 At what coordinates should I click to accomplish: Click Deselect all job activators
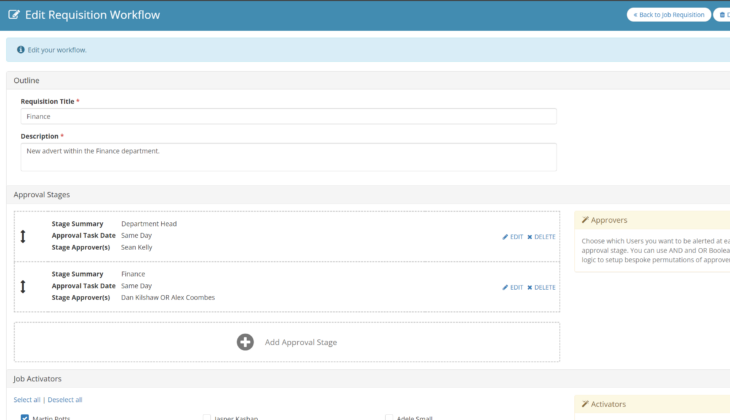coord(65,400)
